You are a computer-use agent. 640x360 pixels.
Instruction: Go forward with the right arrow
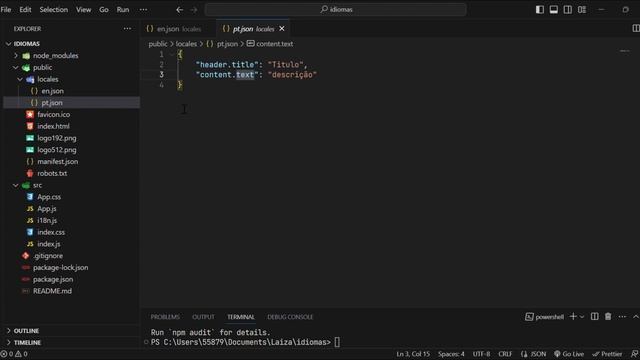[x=193, y=9]
